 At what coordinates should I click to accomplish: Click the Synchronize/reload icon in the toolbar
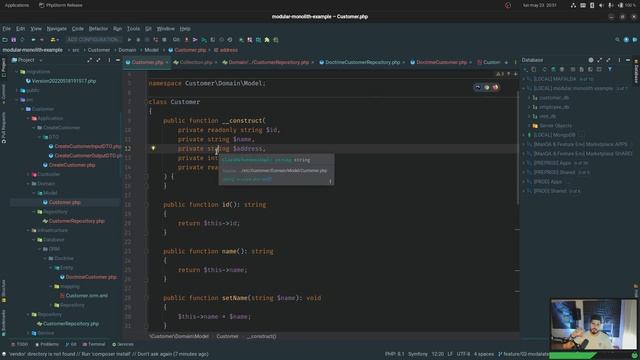(22, 40)
